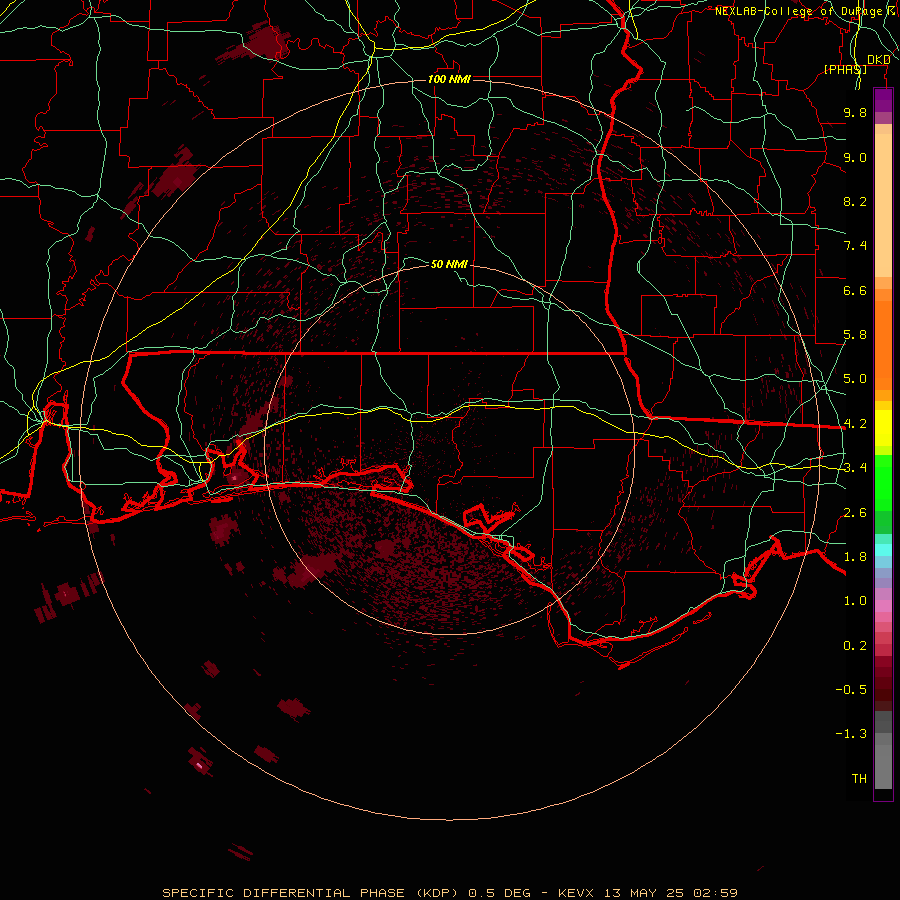
Task: Click the TH threshold label on the scale
Action: 859,779
